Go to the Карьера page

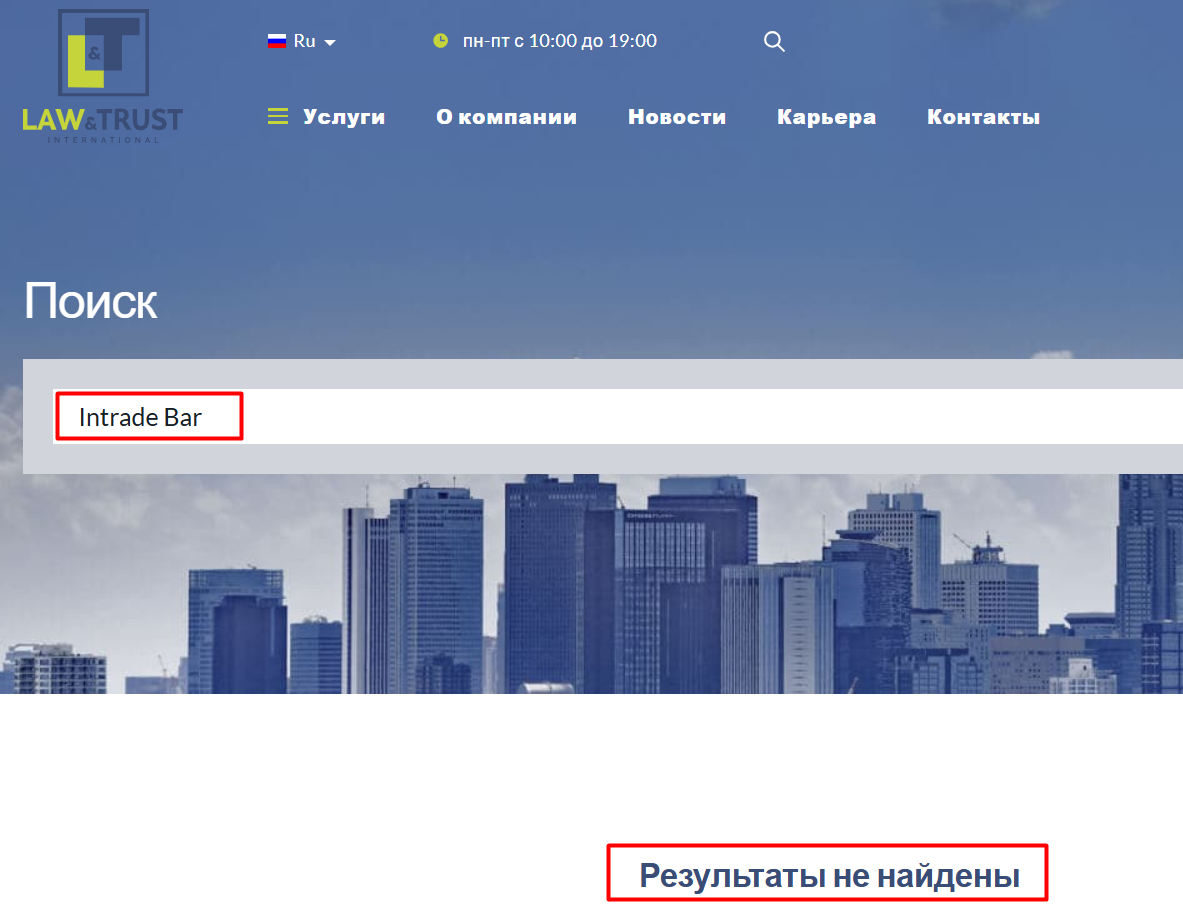click(826, 116)
